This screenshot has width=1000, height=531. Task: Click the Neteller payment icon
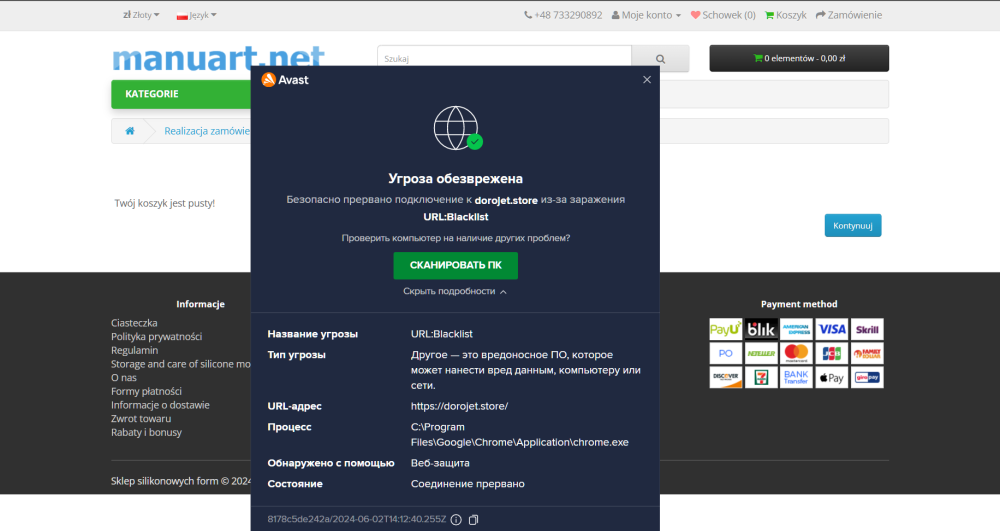[x=761, y=353]
